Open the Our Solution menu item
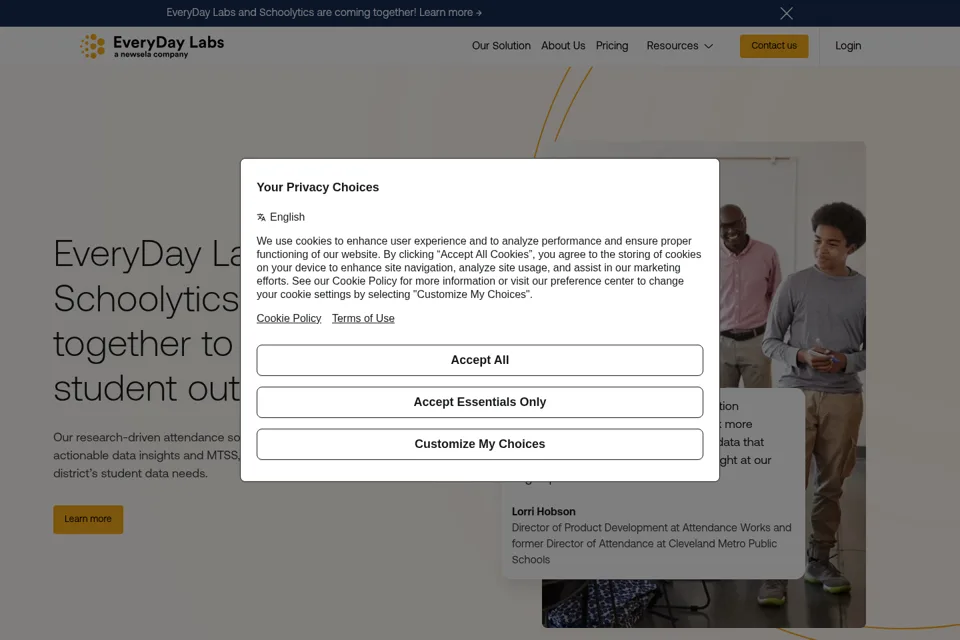960x640 pixels. (x=501, y=46)
